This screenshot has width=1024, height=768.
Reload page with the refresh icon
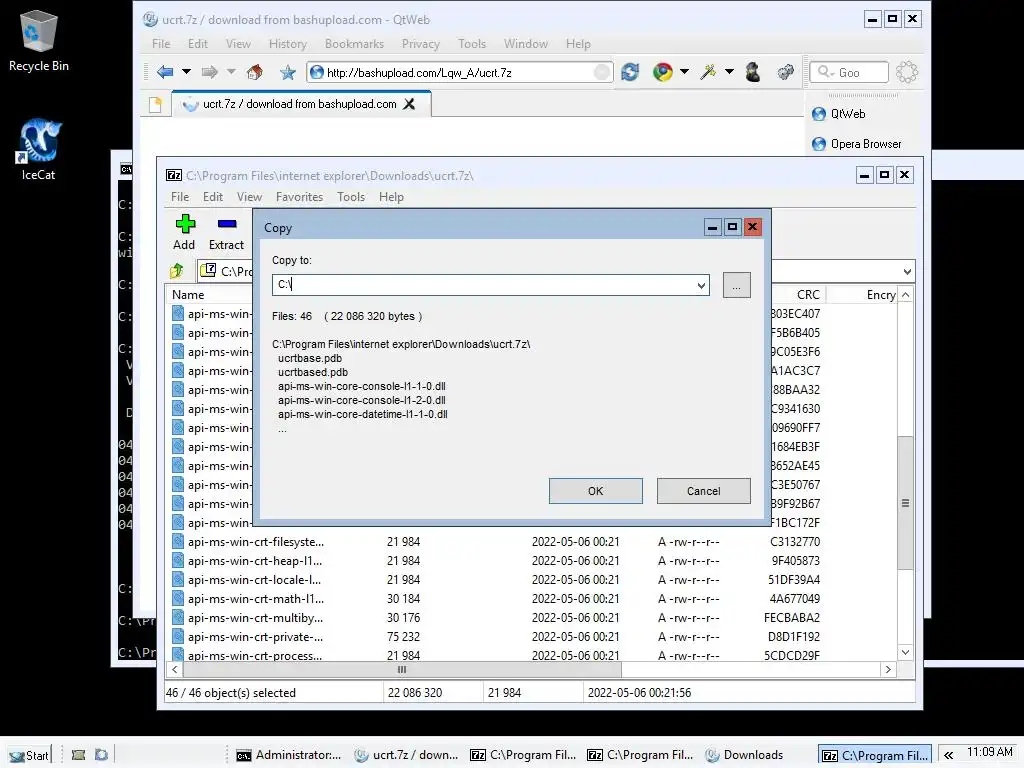630,72
